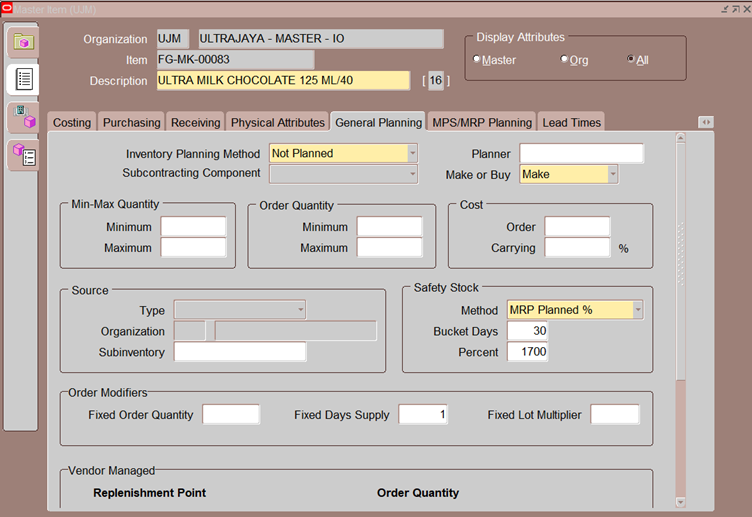Viewport: 752px width, 517px height.
Task: Click the descriptive flexfield [16] button
Action: 435,80
